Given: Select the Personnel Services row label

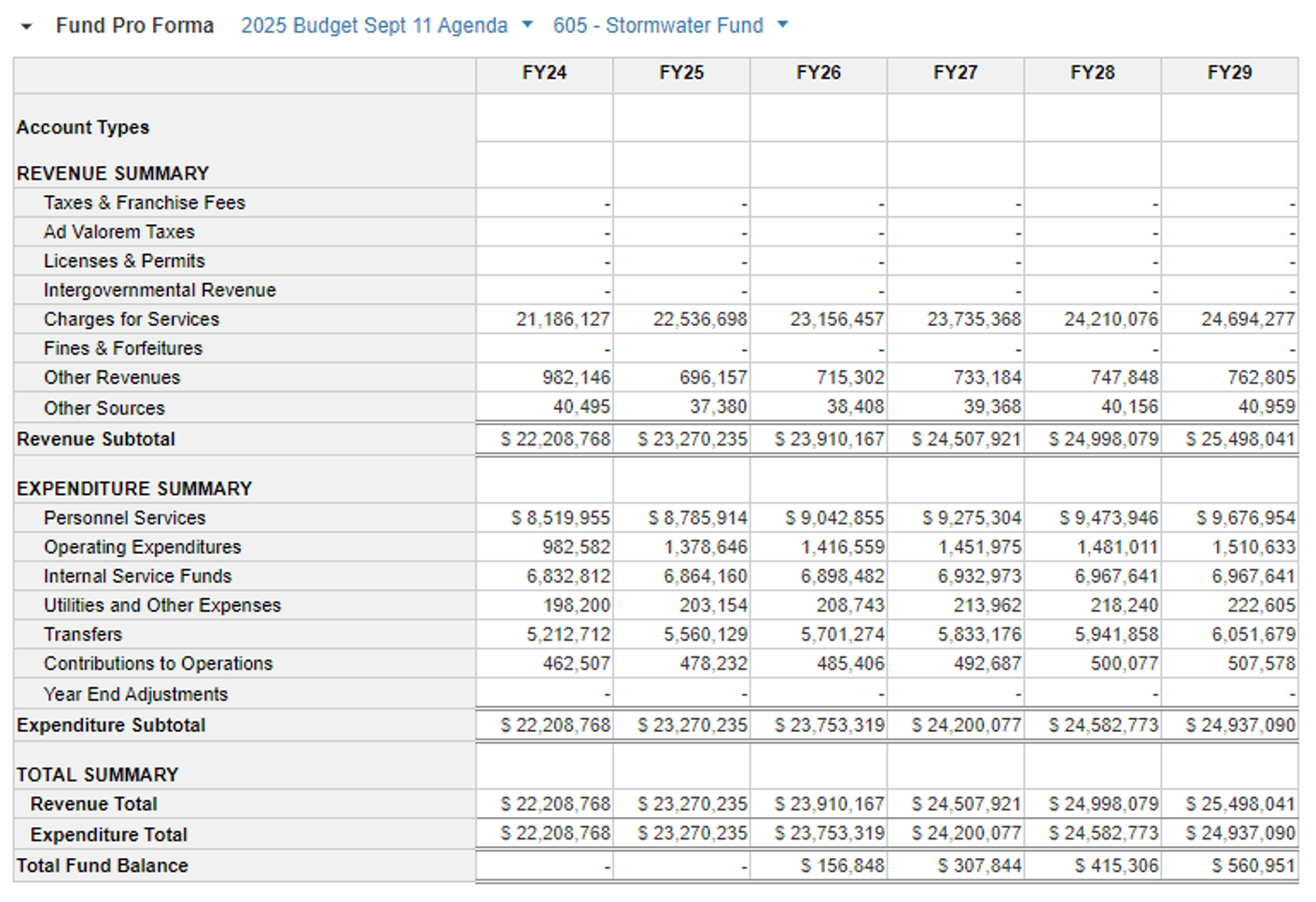Looking at the screenshot, I should click(124, 518).
